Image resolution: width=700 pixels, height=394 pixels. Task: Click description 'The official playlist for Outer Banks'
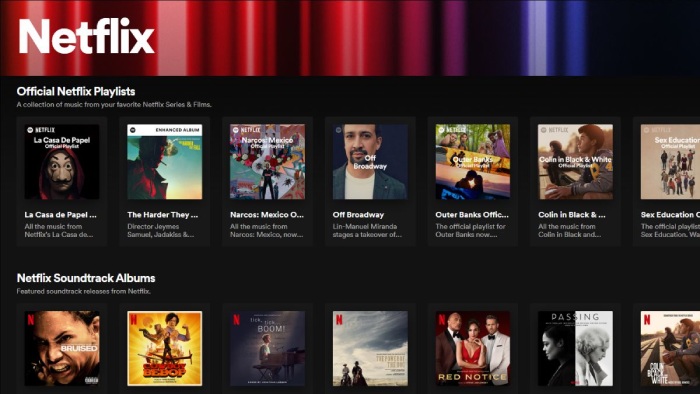tap(471, 230)
